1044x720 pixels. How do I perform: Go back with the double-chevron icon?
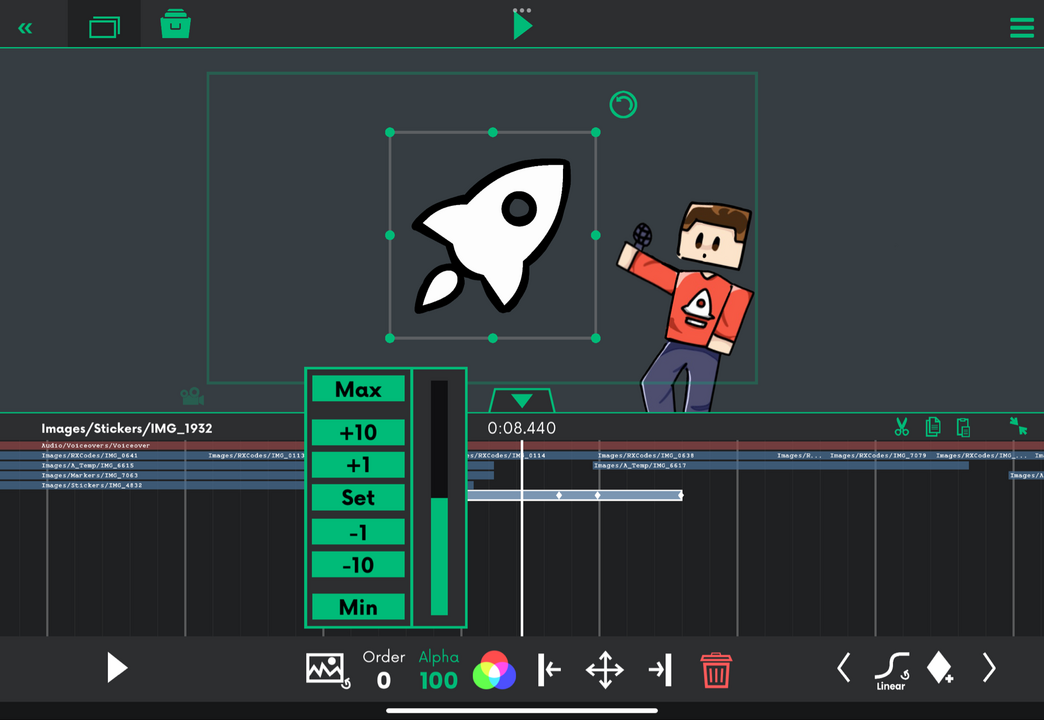pos(25,28)
